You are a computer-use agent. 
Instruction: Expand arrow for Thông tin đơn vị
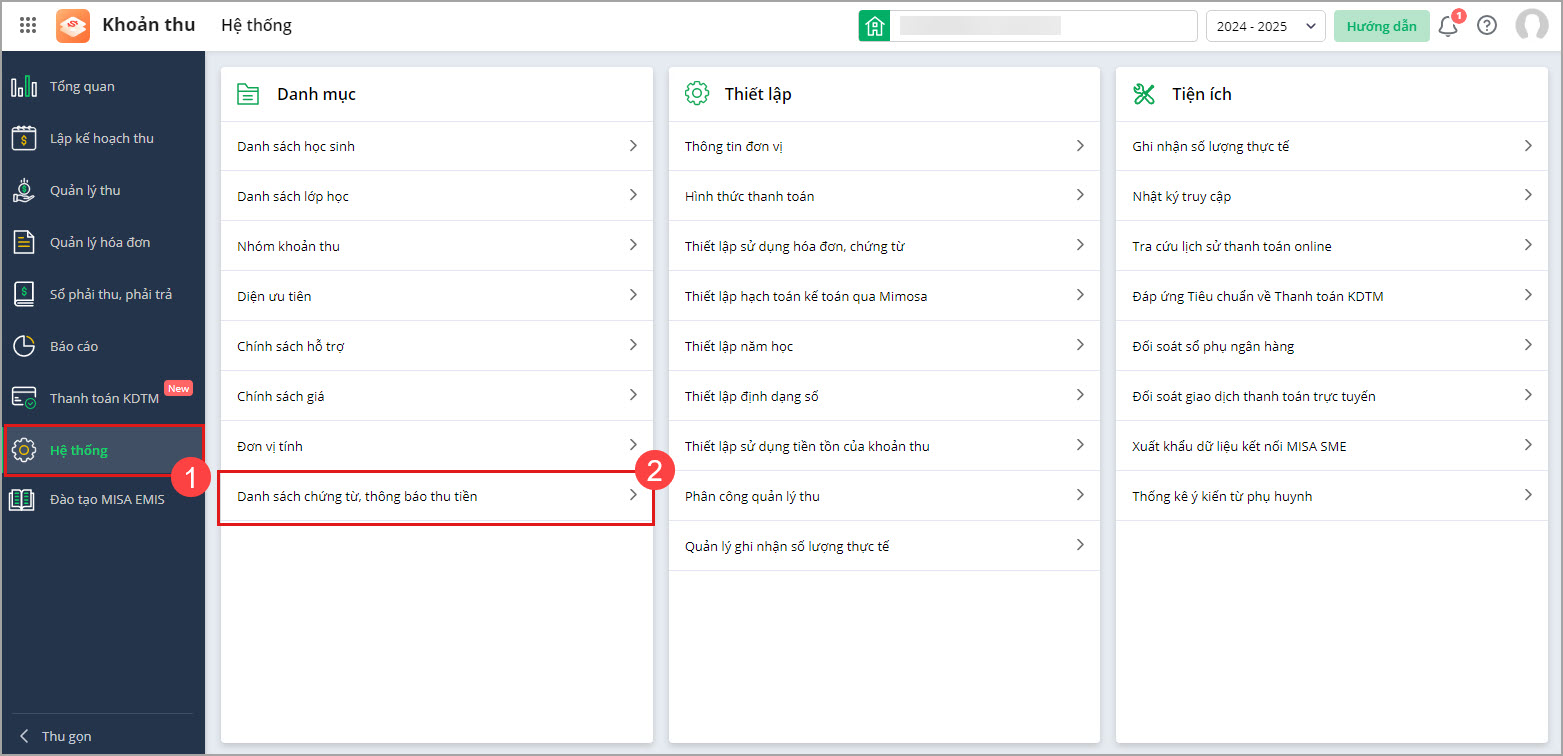coord(1080,146)
